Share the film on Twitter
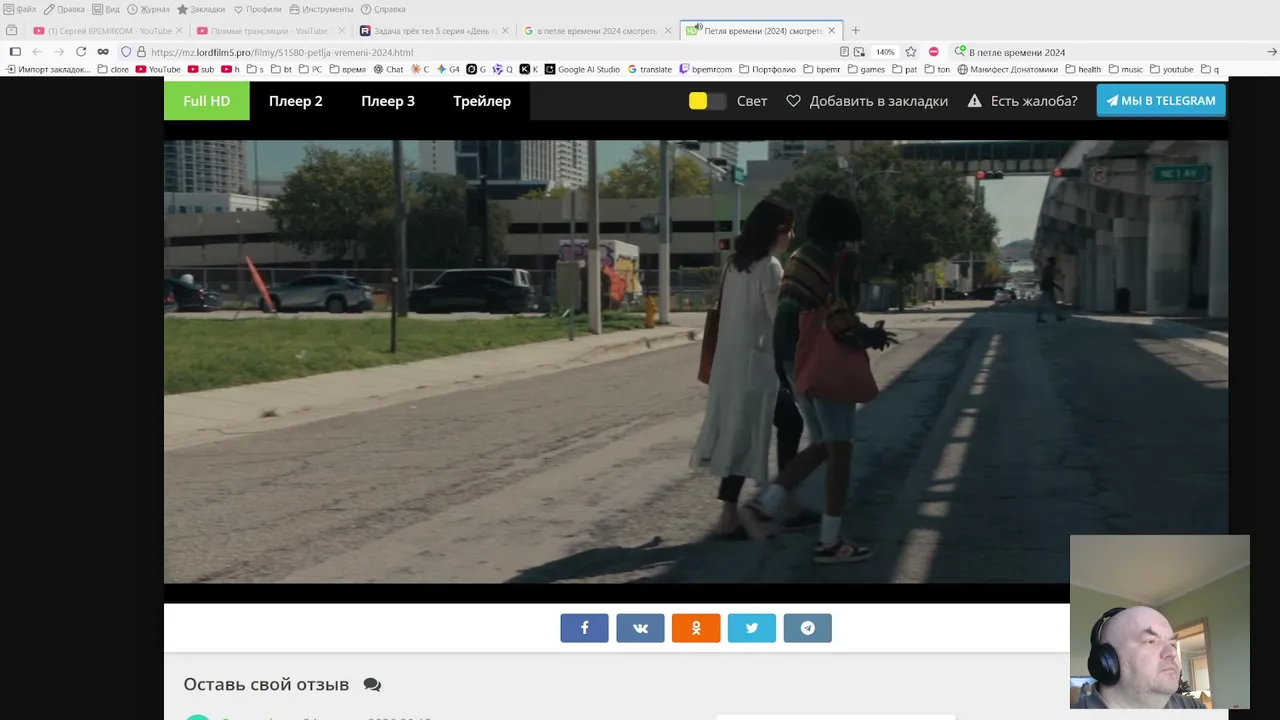 [x=752, y=628]
